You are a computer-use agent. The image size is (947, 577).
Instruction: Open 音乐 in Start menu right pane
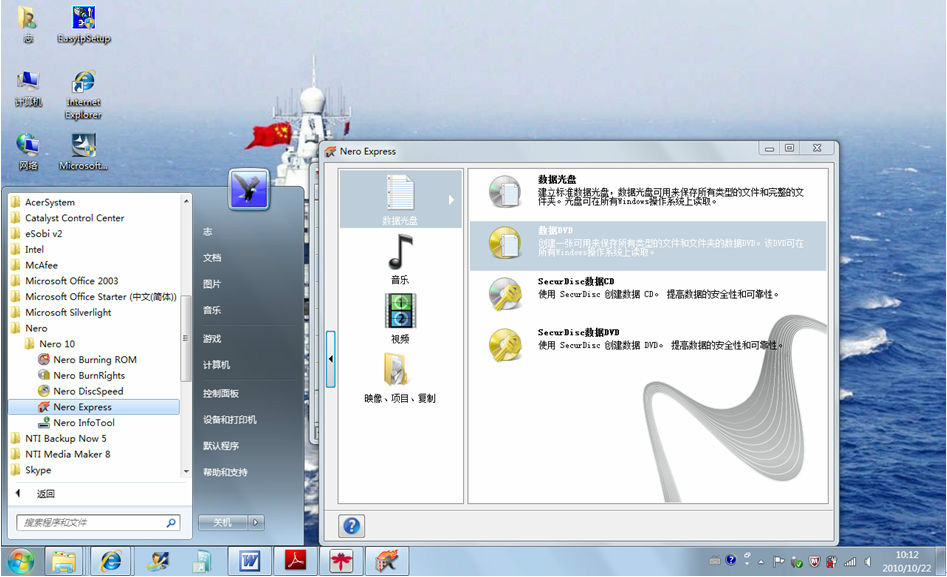pyautogui.click(x=212, y=310)
